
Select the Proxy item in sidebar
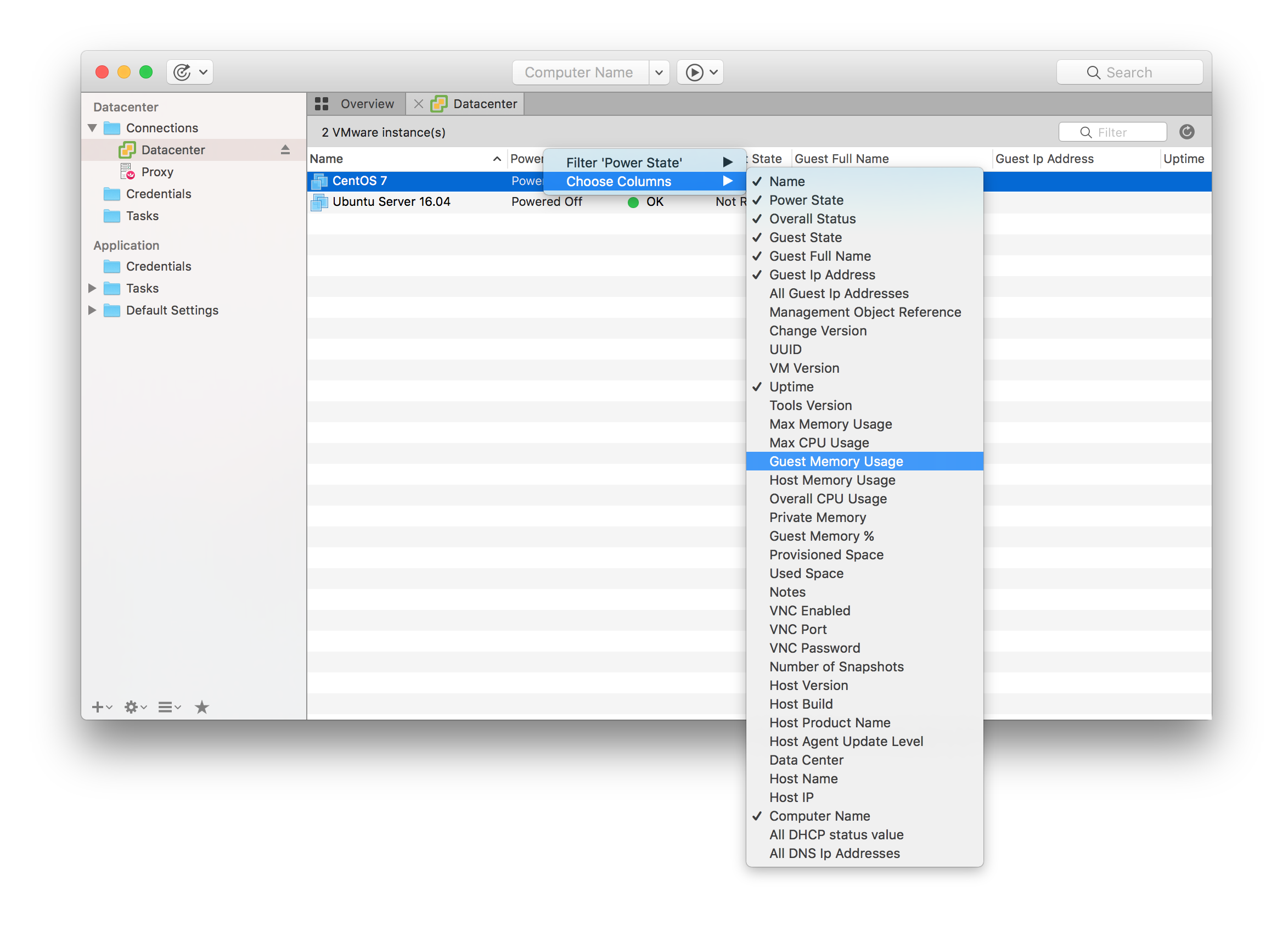point(157,172)
